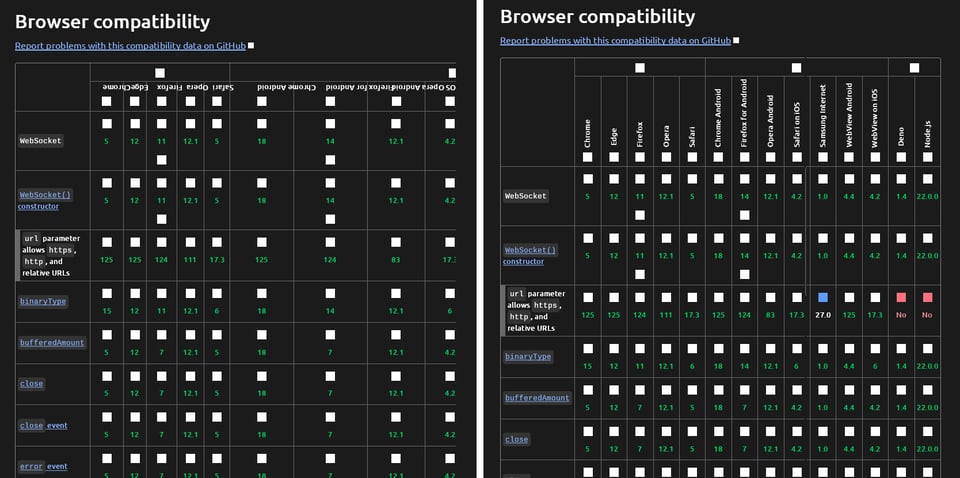Click the Firefox browser icon in right table header
Image resolution: width=960 pixels, height=478 pixels.
coord(640,157)
